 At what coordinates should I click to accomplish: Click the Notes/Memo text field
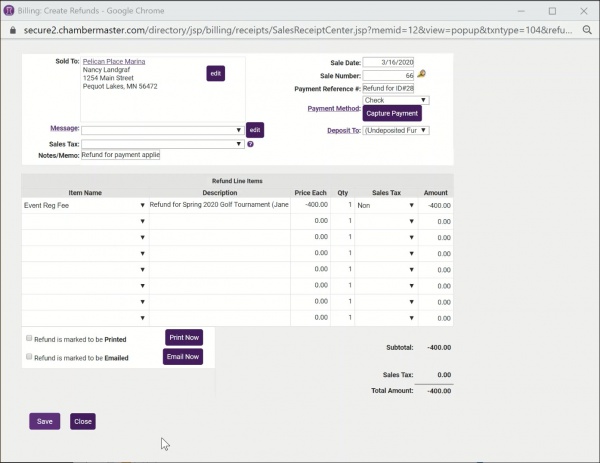click(x=120, y=155)
